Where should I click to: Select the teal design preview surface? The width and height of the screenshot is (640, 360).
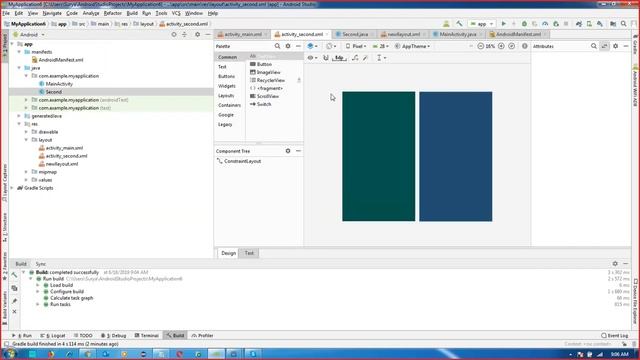378,156
